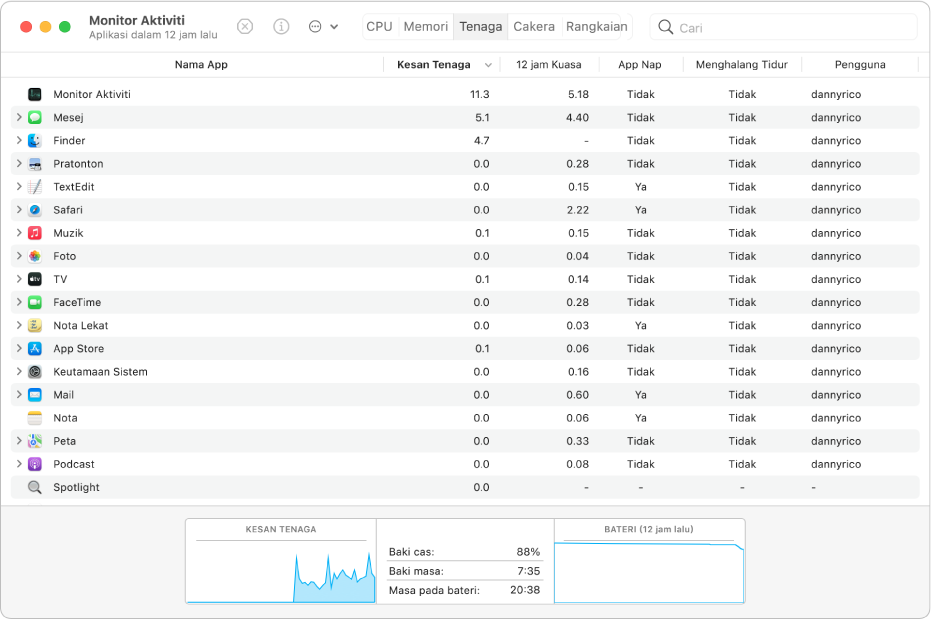Click the Muzik app icon
Image resolution: width=931 pixels, height=620 pixels.
(x=35, y=233)
